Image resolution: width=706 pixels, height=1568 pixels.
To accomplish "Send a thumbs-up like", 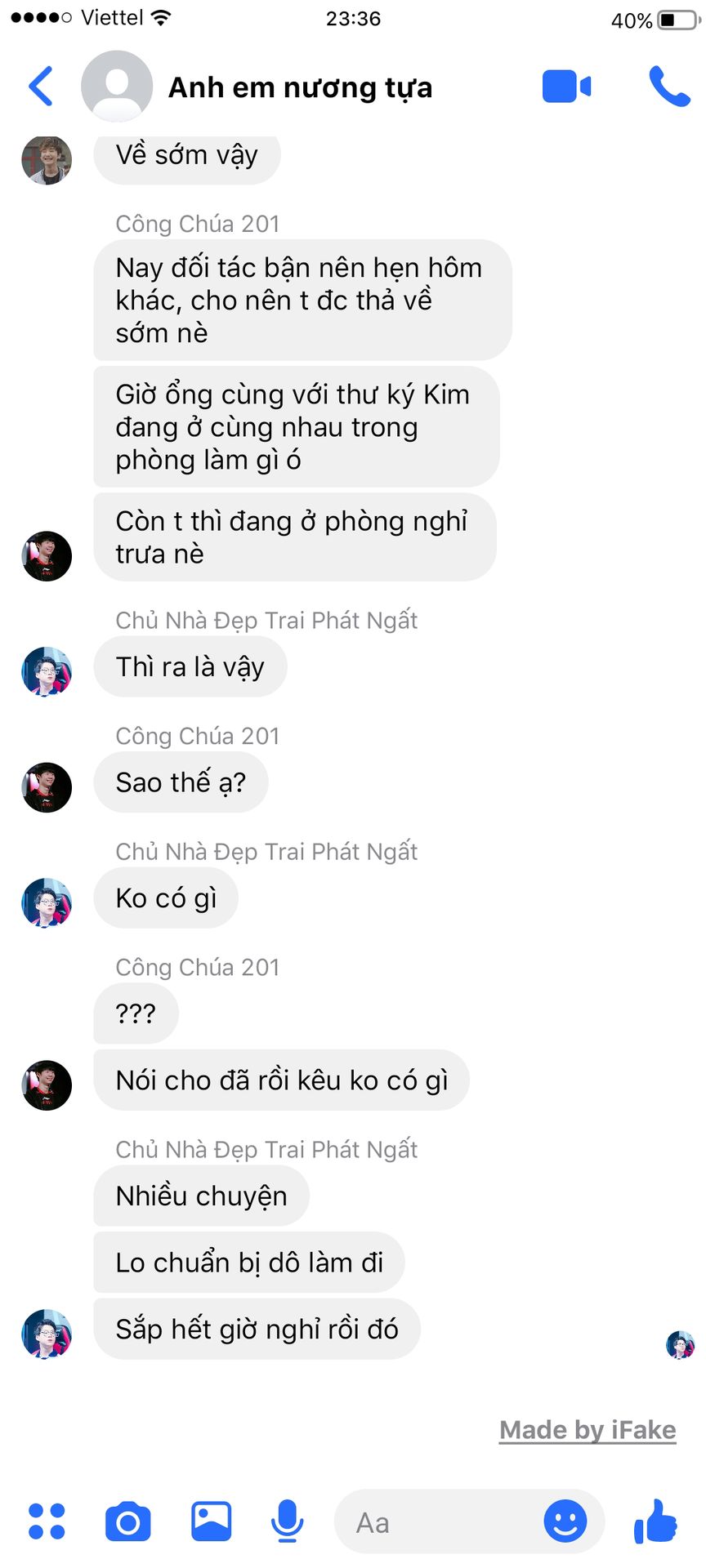I will (655, 1521).
